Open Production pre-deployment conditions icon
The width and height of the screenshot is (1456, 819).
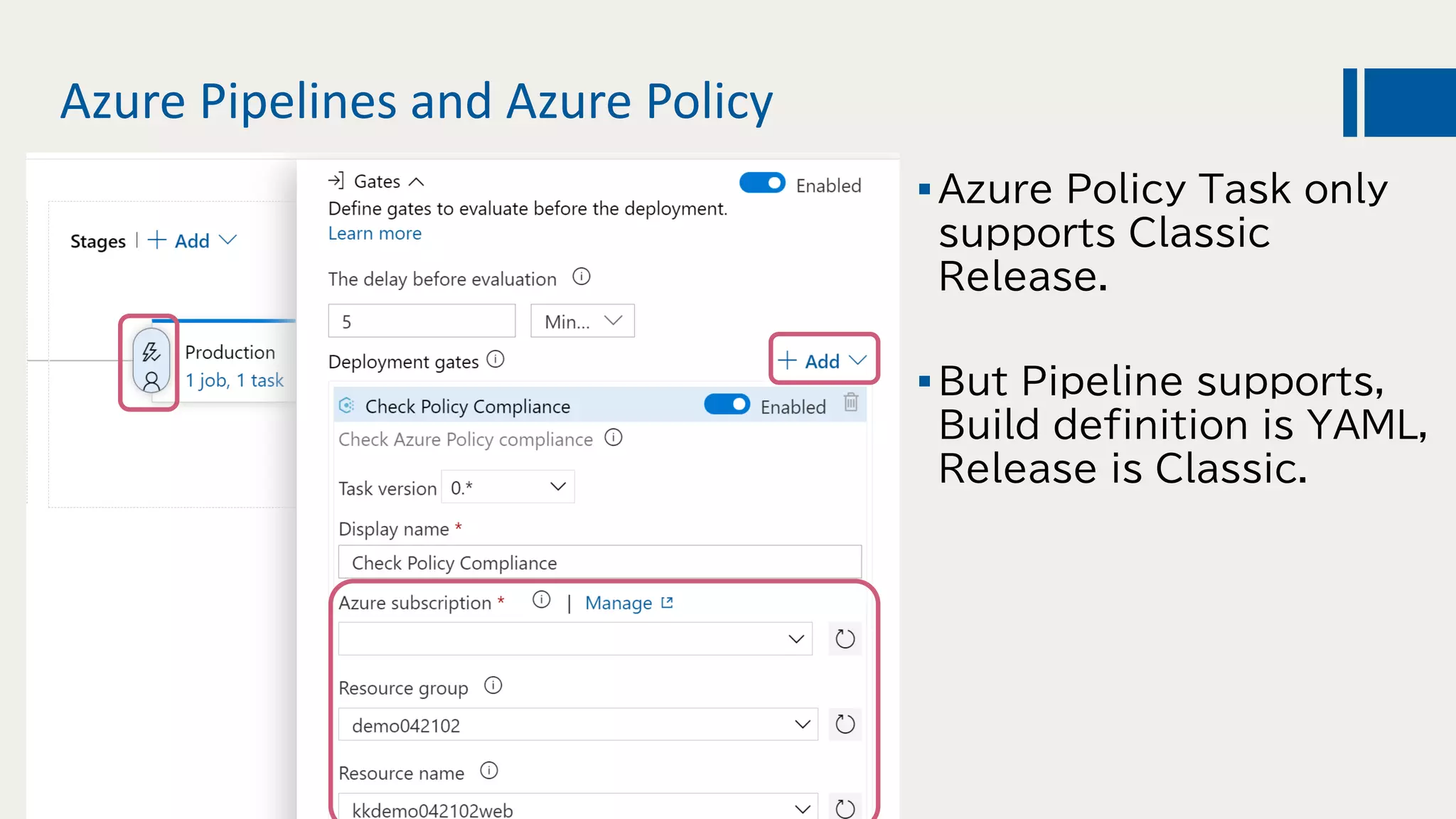(151, 362)
